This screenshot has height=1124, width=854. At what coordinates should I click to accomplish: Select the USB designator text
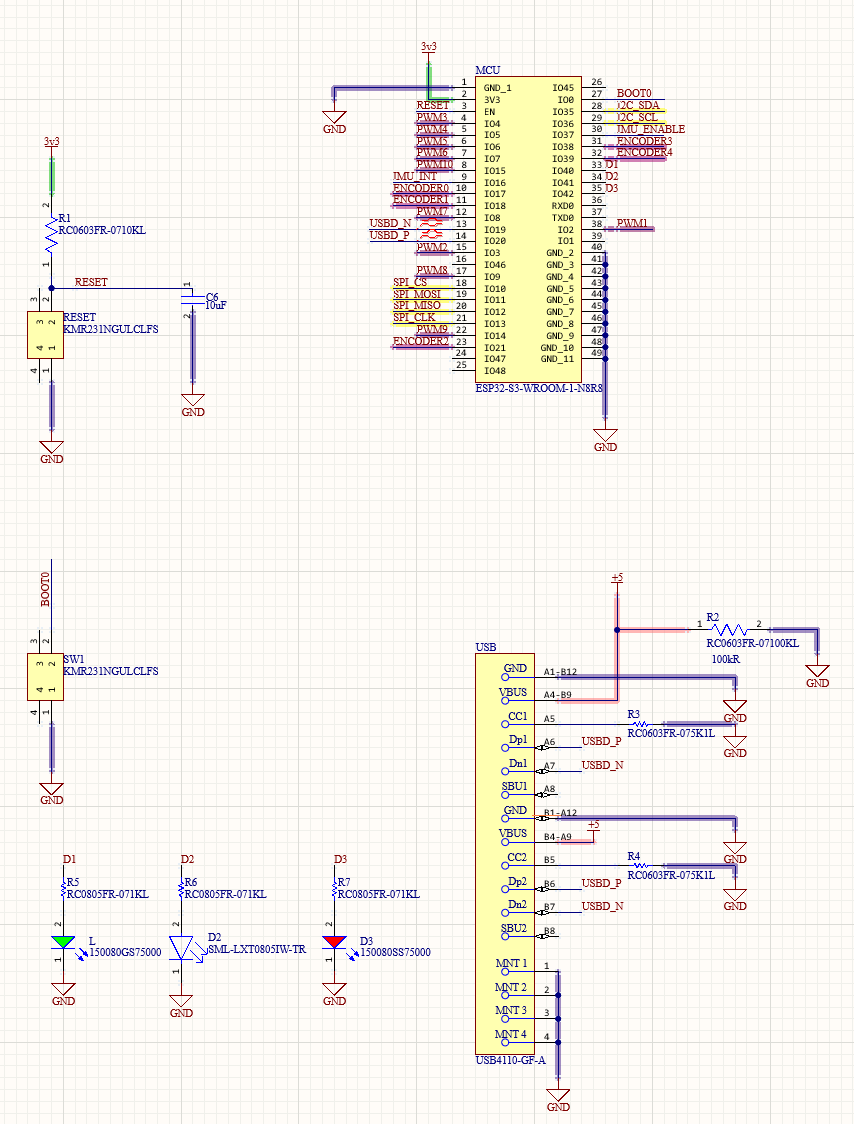click(485, 647)
